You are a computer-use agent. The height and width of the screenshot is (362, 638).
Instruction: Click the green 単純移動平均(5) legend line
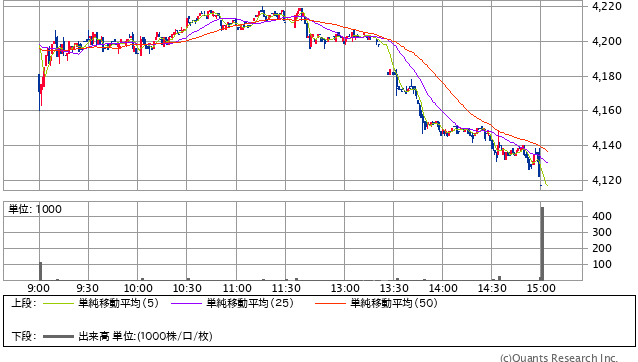[x=58, y=303]
